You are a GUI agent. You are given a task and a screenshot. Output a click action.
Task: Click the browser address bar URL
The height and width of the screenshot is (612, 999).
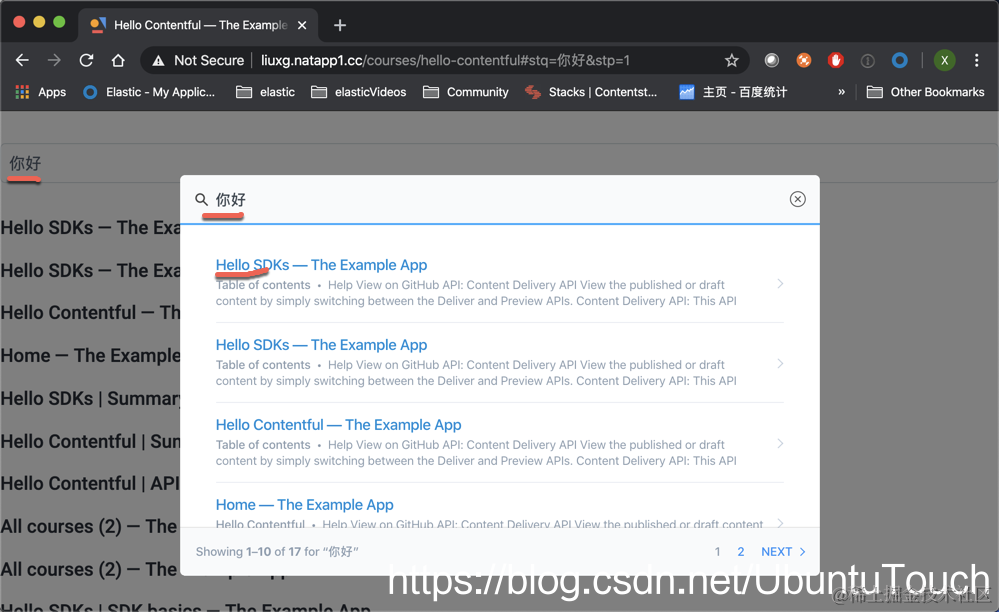(445, 60)
